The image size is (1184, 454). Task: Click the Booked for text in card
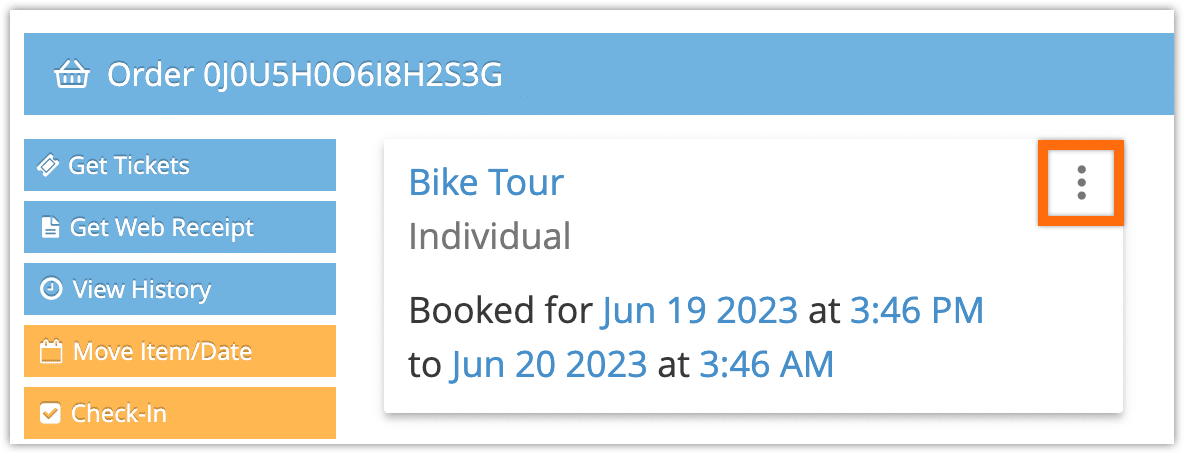click(501, 310)
